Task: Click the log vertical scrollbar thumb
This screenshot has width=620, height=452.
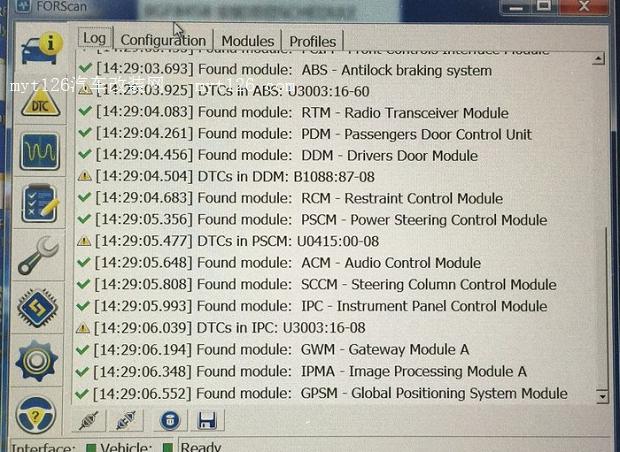Action: [603, 308]
